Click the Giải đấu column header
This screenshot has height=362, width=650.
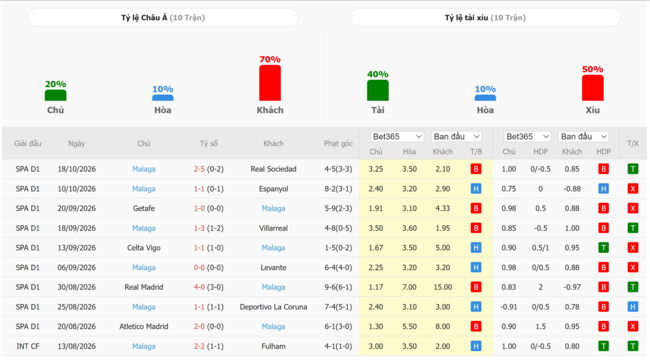click(28, 143)
